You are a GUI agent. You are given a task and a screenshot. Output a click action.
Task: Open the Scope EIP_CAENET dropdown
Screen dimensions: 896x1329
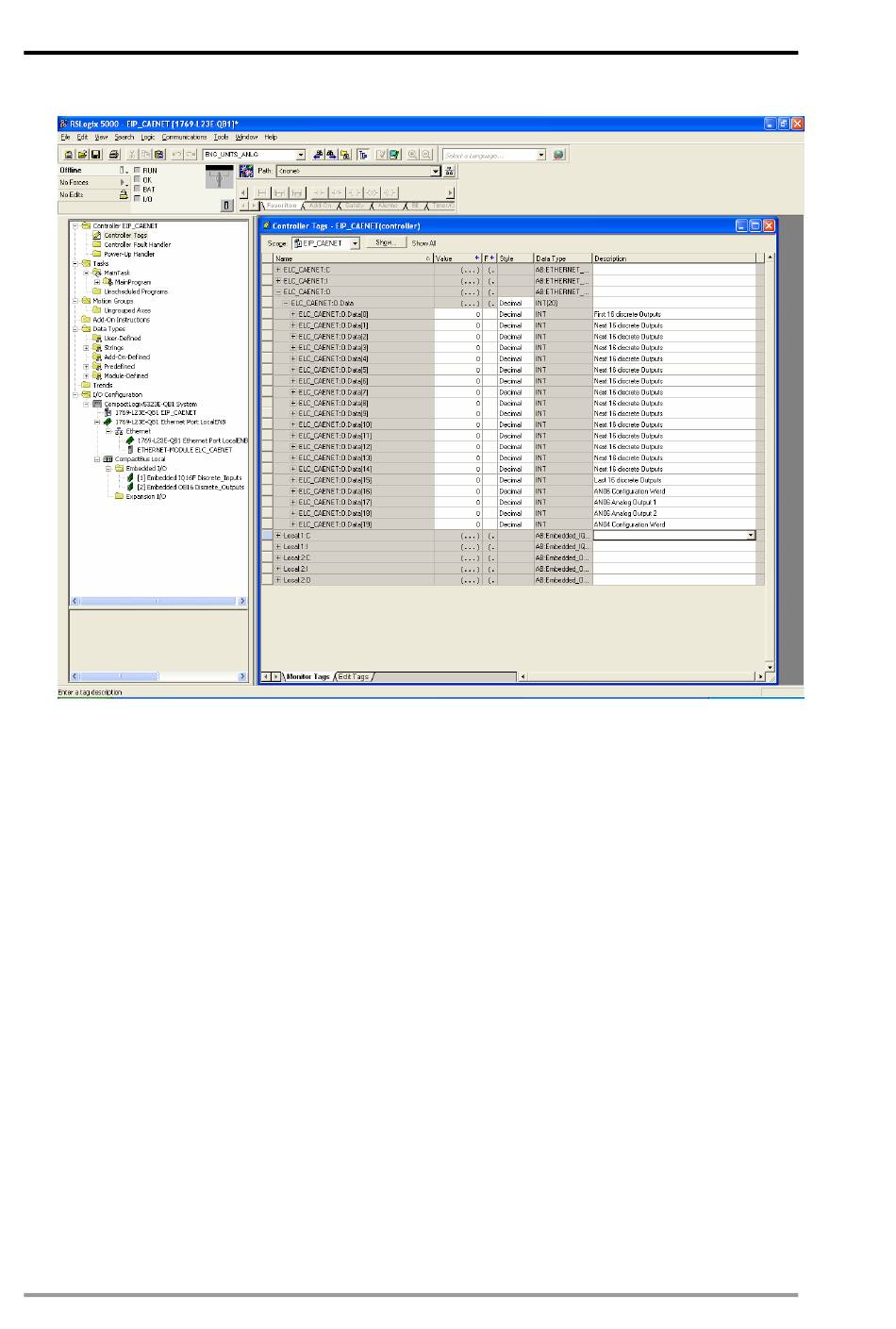pos(355,243)
